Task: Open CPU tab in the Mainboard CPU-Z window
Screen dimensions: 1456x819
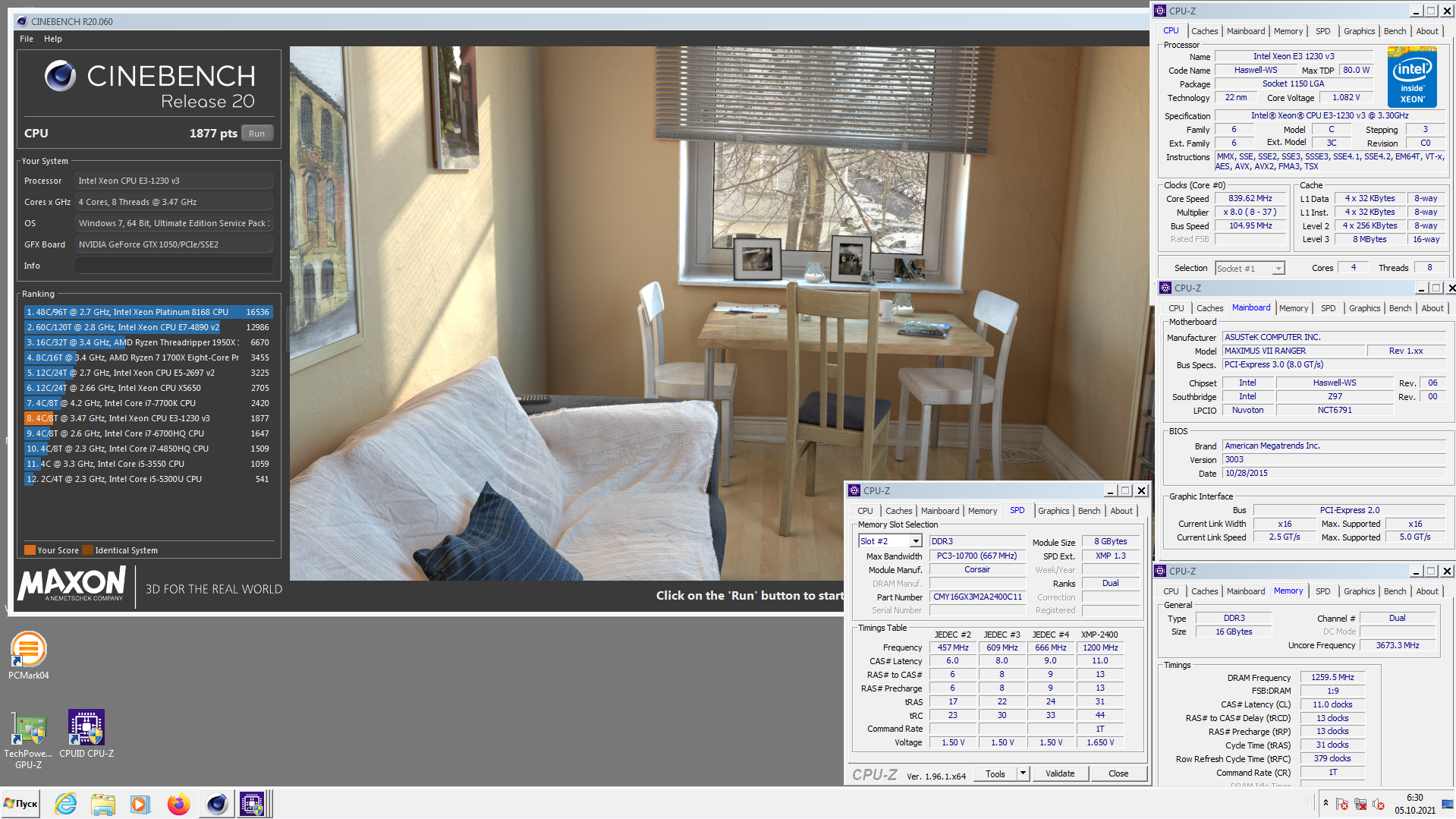Action: click(x=1176, y=308)
